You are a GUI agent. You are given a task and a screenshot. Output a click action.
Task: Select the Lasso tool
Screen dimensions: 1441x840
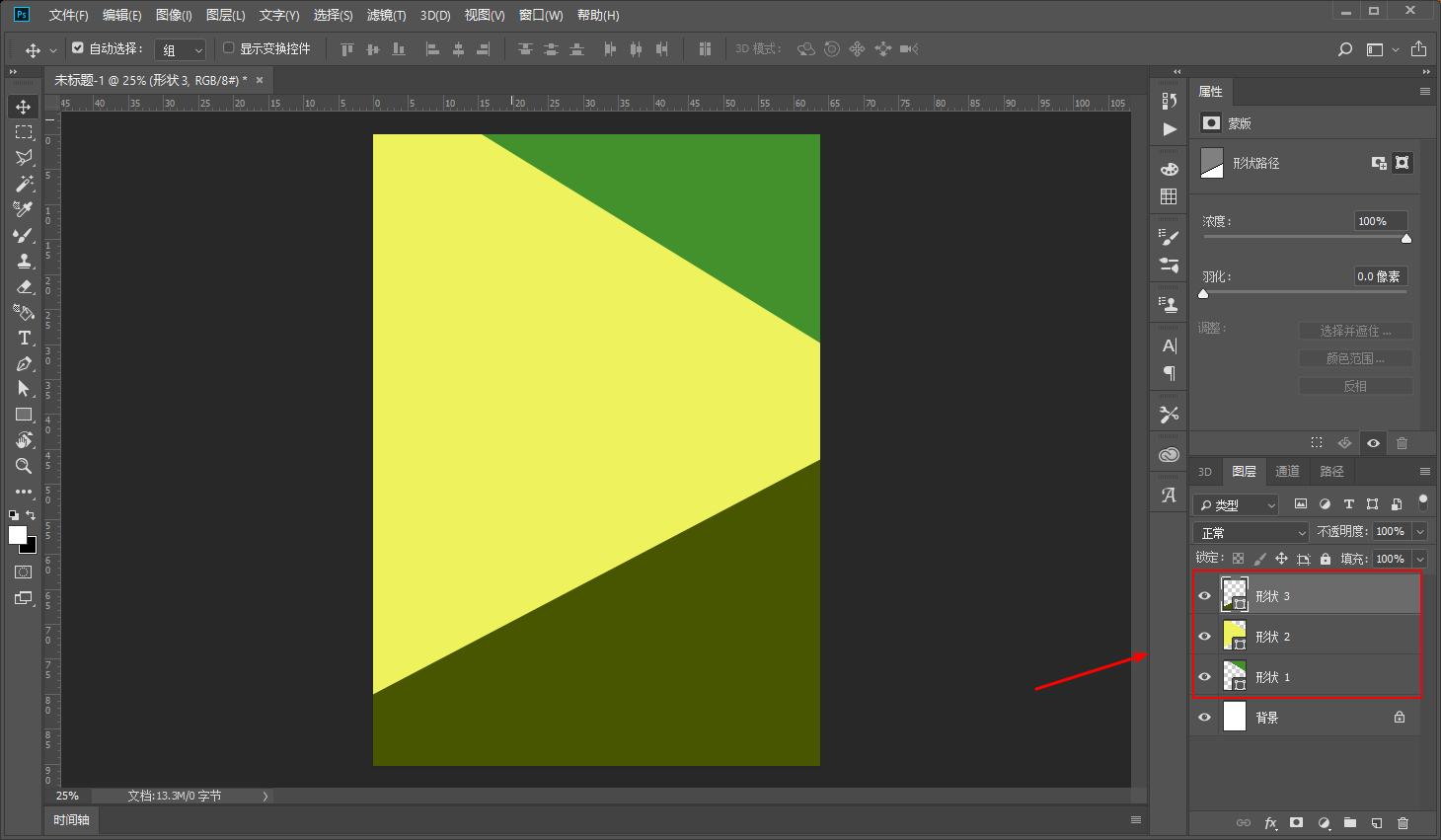pos(24,158)
